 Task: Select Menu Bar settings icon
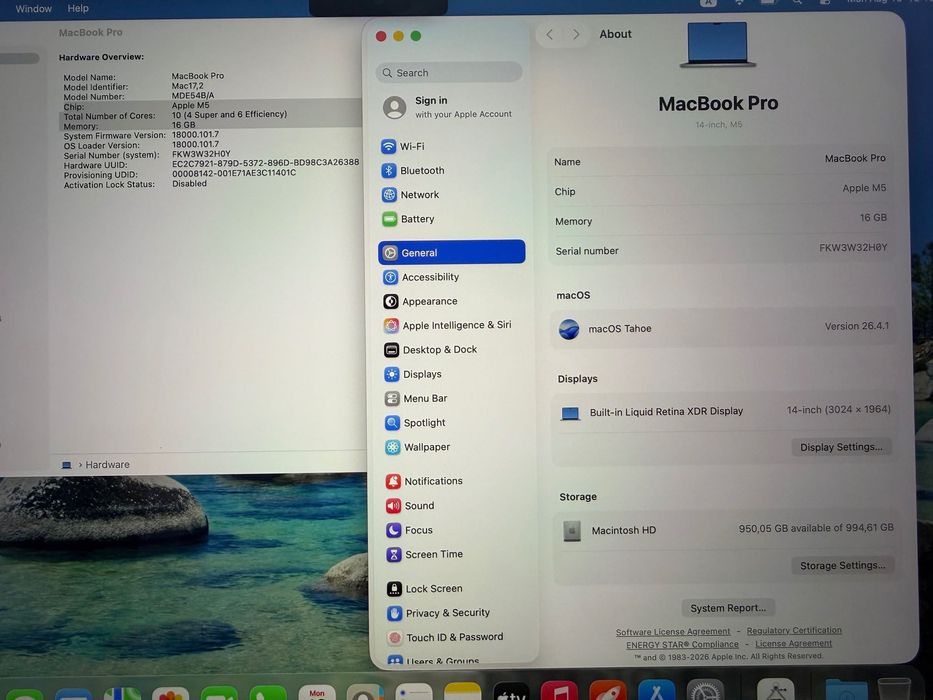point(392,398)
